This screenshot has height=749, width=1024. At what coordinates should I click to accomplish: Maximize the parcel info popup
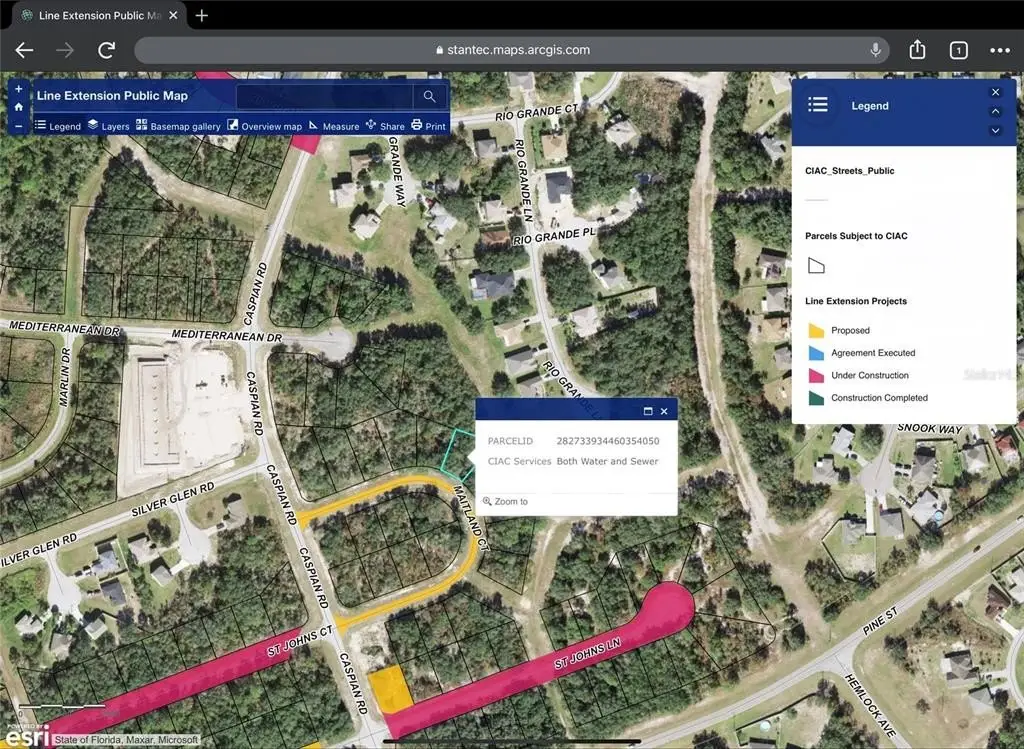[647, 411]
